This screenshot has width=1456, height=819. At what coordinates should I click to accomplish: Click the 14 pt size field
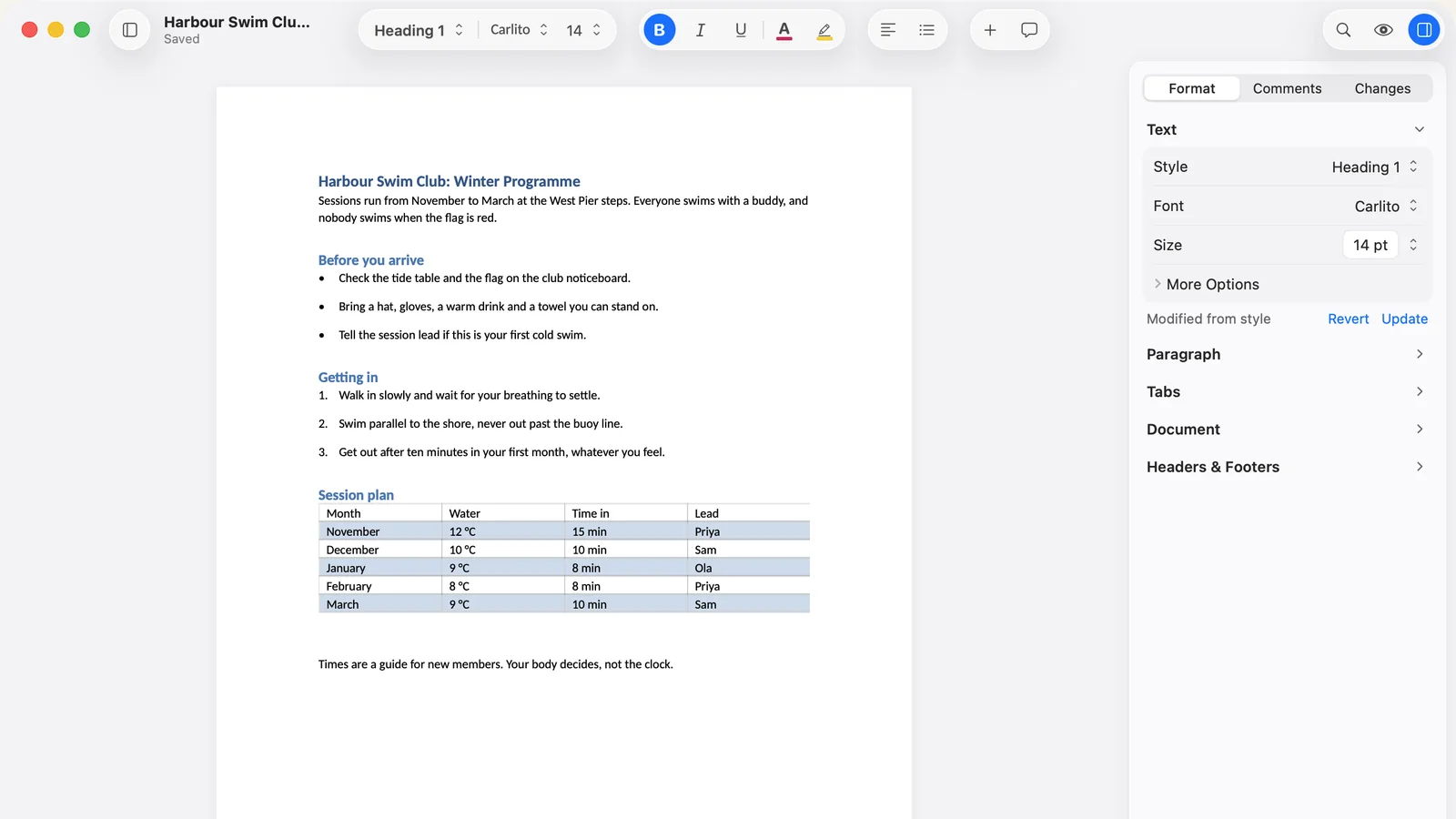pyautogui.click(x=1370, y=245)
